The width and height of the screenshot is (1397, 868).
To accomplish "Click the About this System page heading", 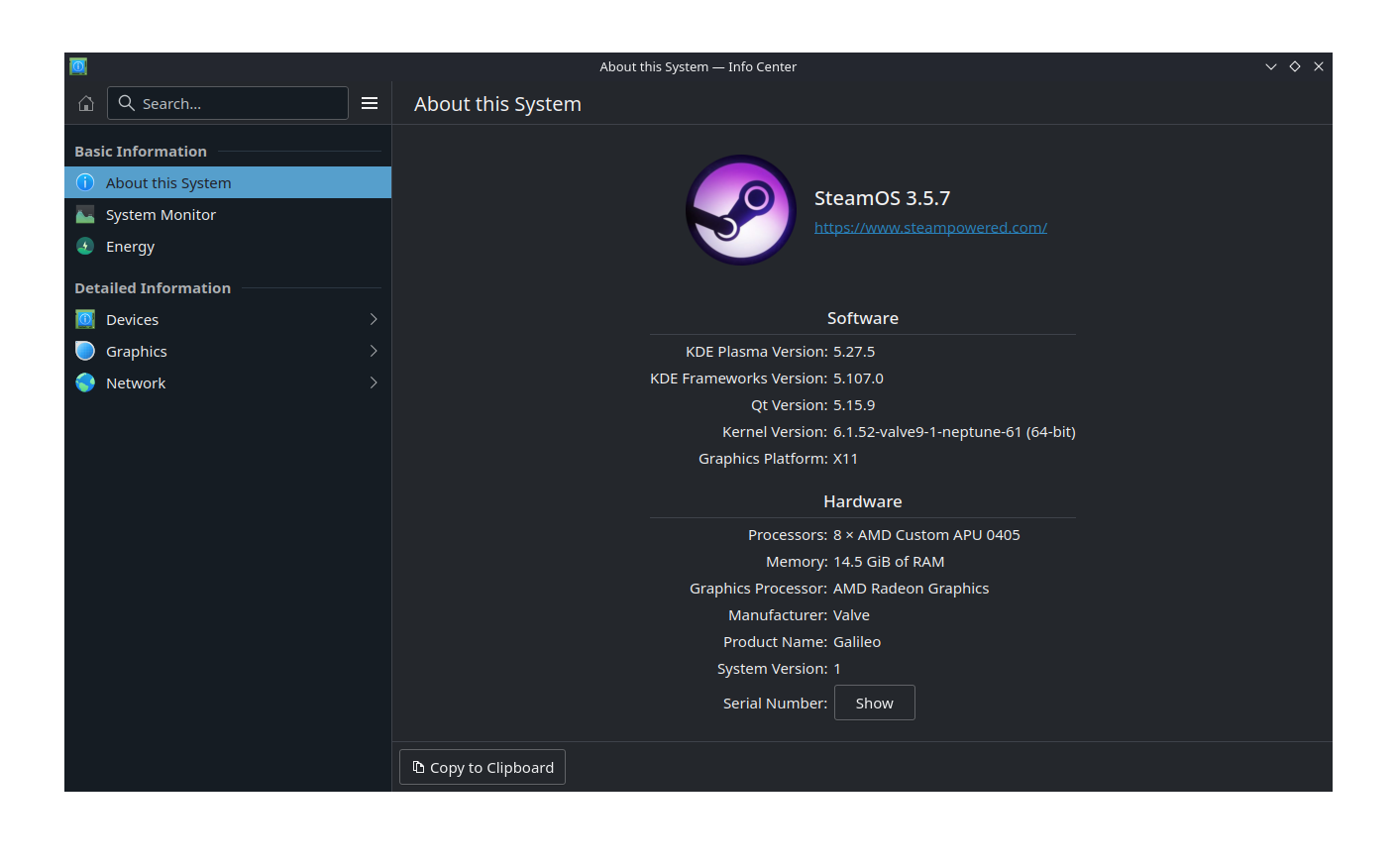I will pyautogui.click(x=497, y=104).
